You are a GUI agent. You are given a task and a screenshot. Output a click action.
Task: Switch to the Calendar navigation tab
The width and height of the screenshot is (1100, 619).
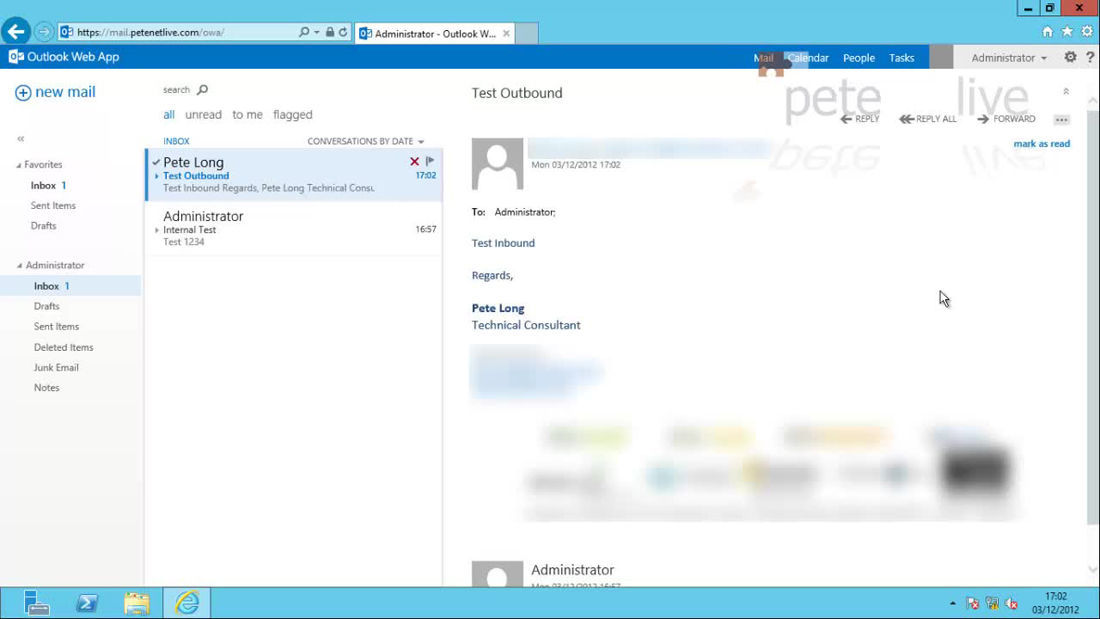pos(808,58)
